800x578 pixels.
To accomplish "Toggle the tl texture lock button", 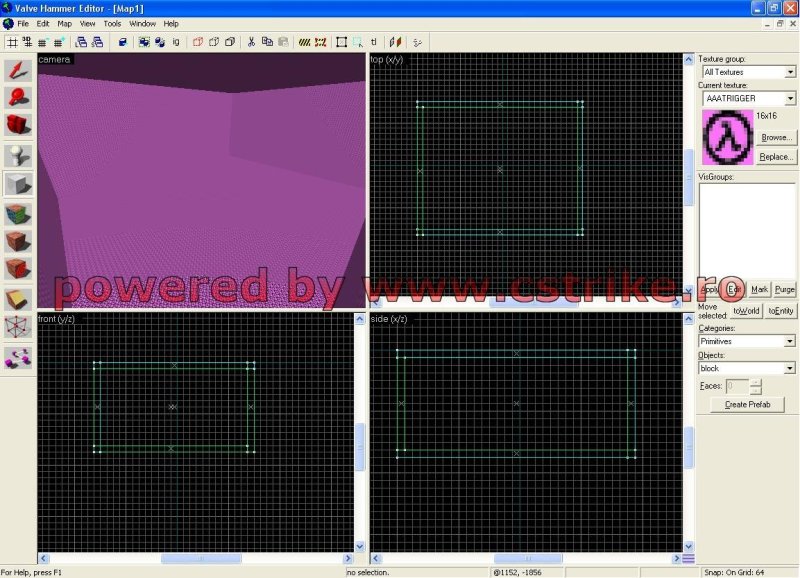I will [x=374, y=42].
